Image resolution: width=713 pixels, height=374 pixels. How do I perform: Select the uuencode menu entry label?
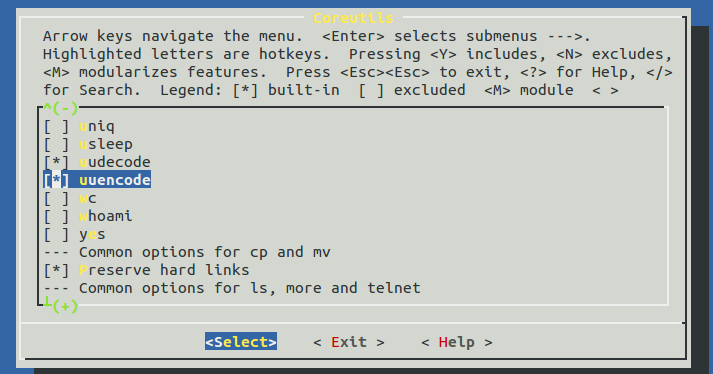pos(115,180)
